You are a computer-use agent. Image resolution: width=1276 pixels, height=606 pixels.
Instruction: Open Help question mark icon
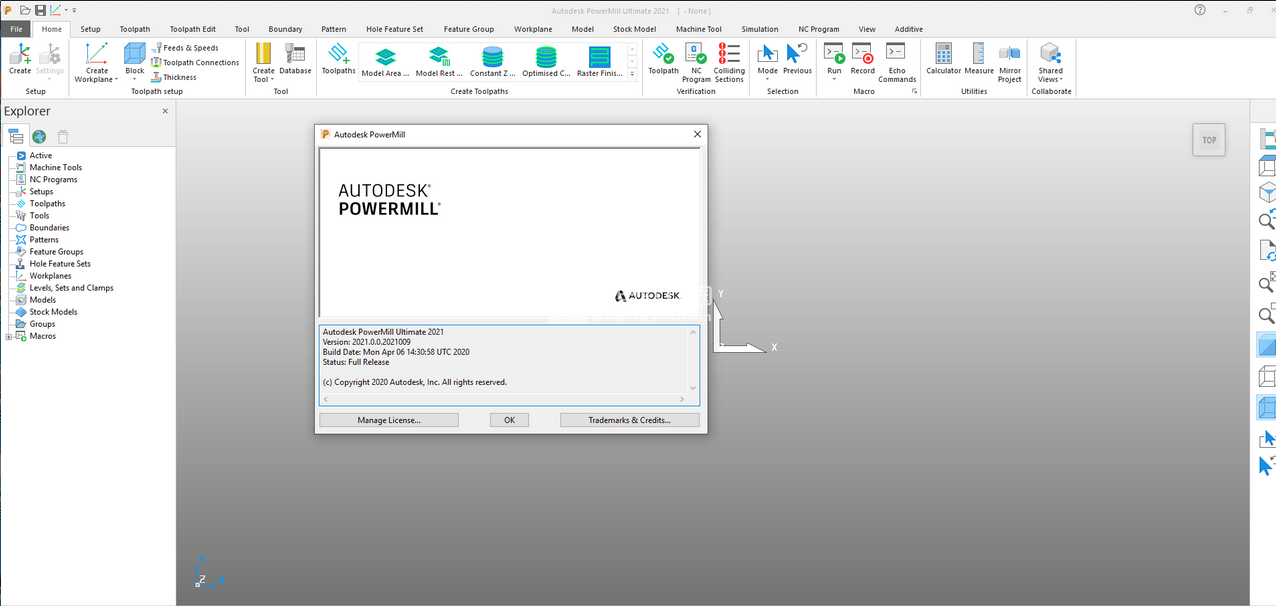tap(1200, 9)
